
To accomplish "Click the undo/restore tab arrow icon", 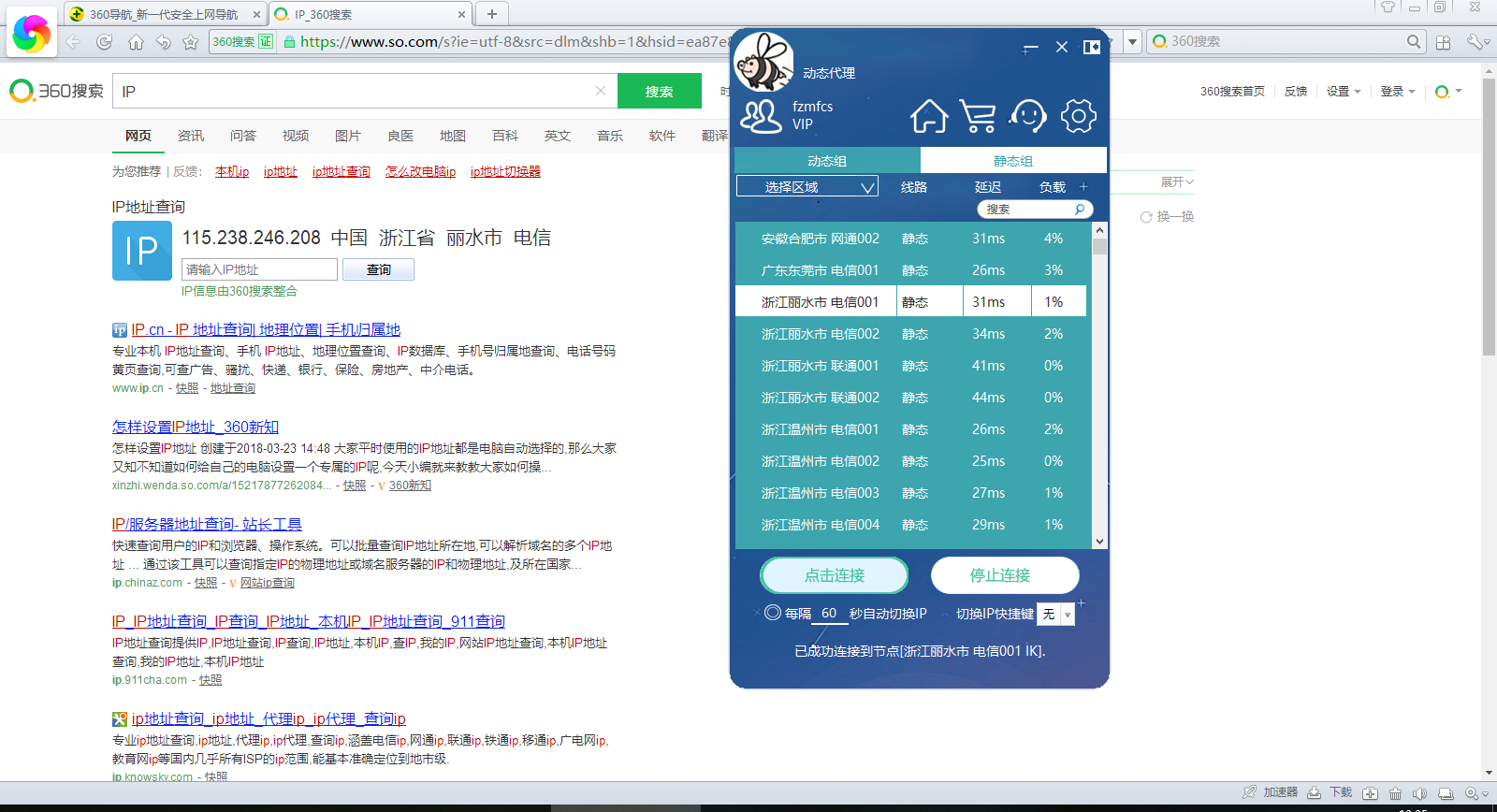I will pyautogui.click(x=163, y=42).
